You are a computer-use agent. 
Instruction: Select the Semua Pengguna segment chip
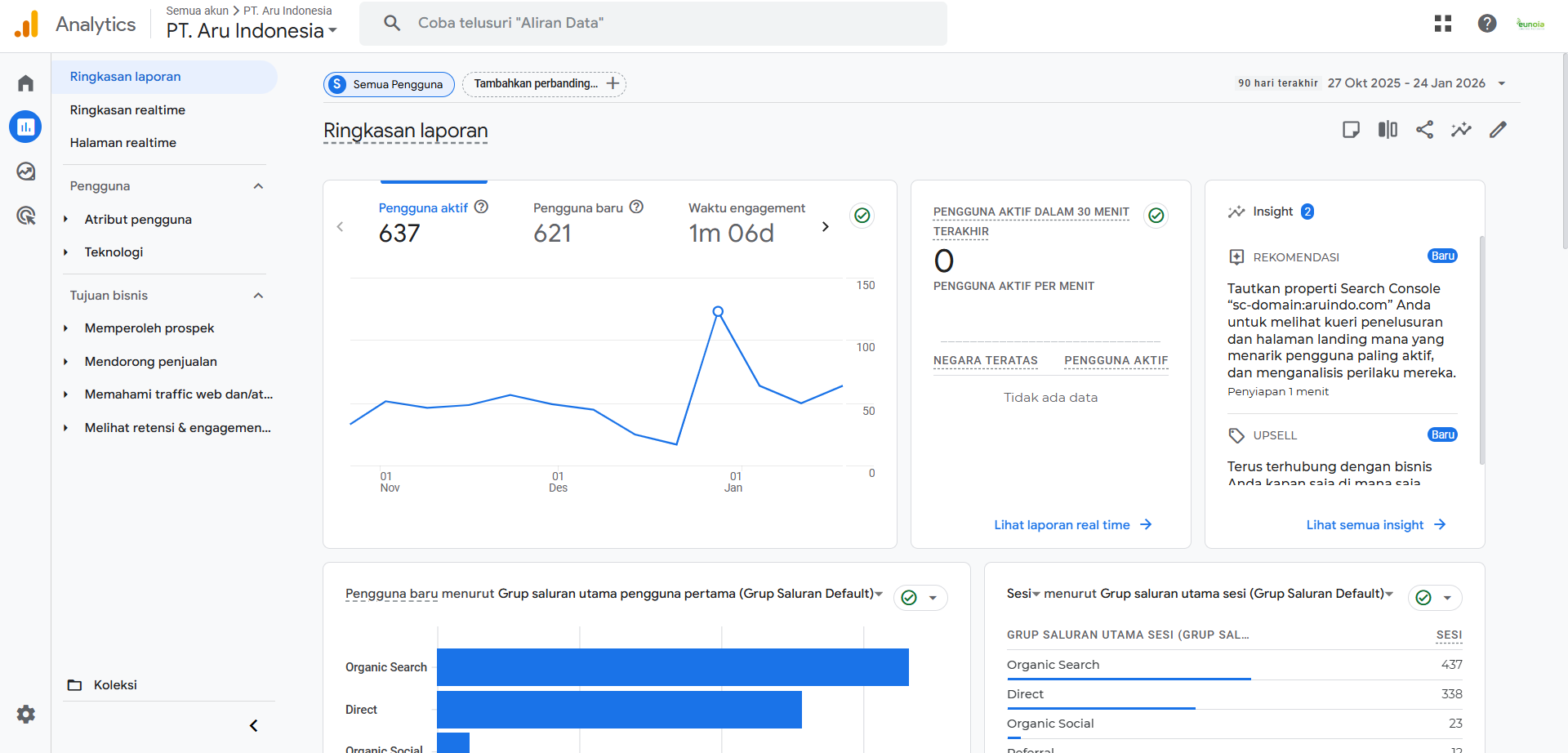click(x=389, y=84)
